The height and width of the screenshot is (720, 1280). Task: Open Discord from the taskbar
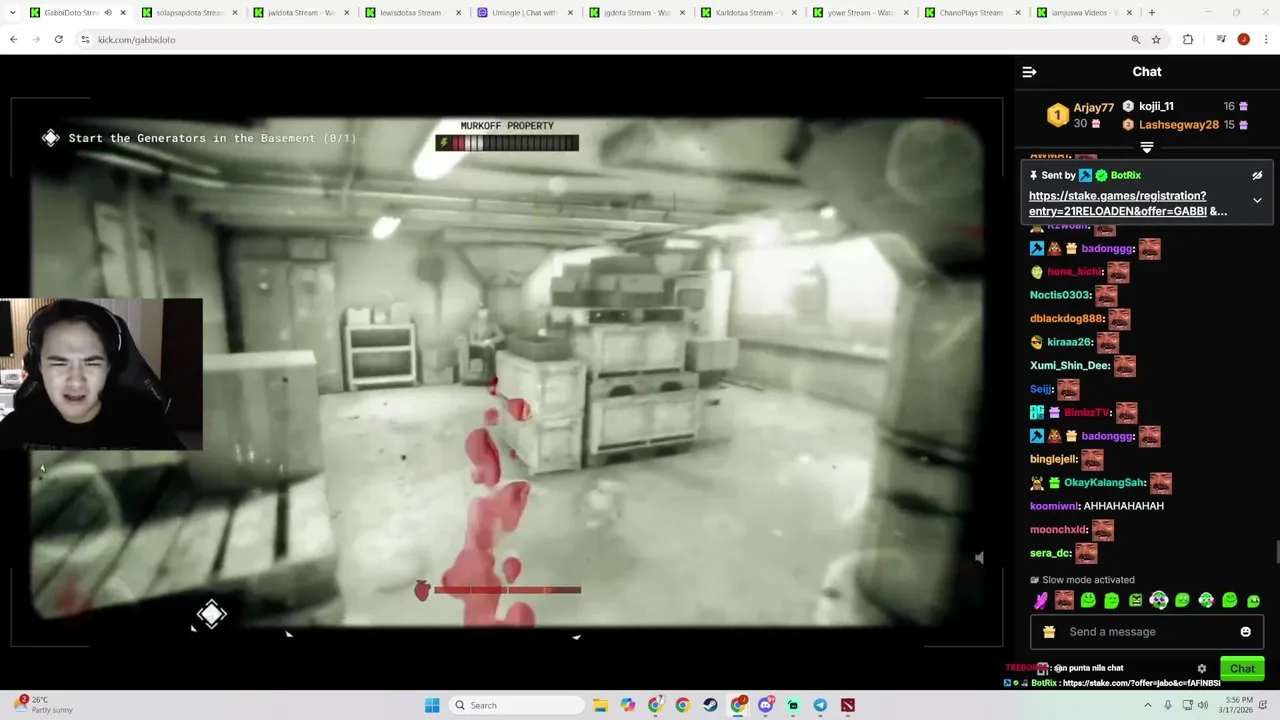(x=766, y=705)
